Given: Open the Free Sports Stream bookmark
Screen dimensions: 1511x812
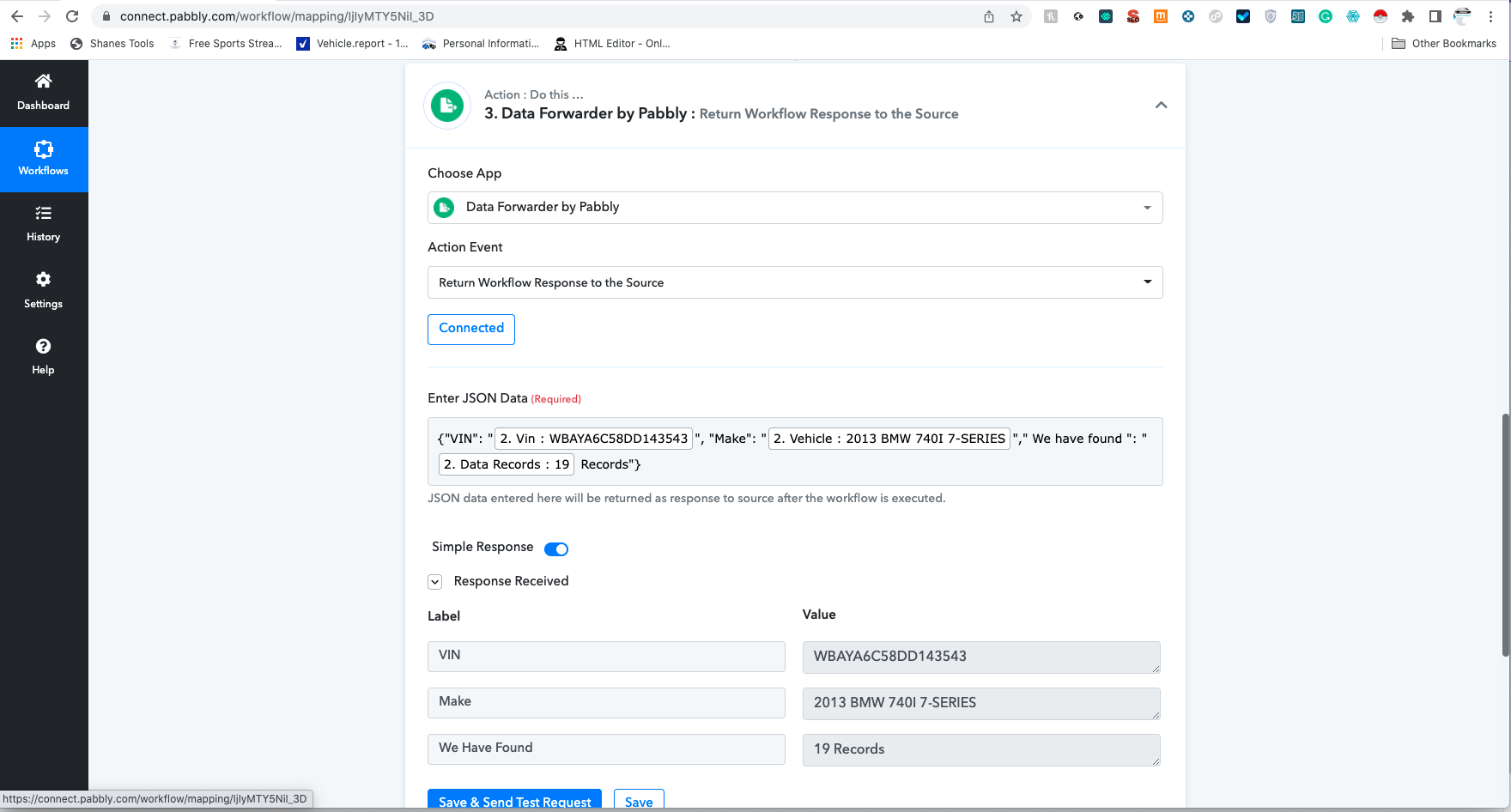Looking at the screenshot, I should point(226,44).
